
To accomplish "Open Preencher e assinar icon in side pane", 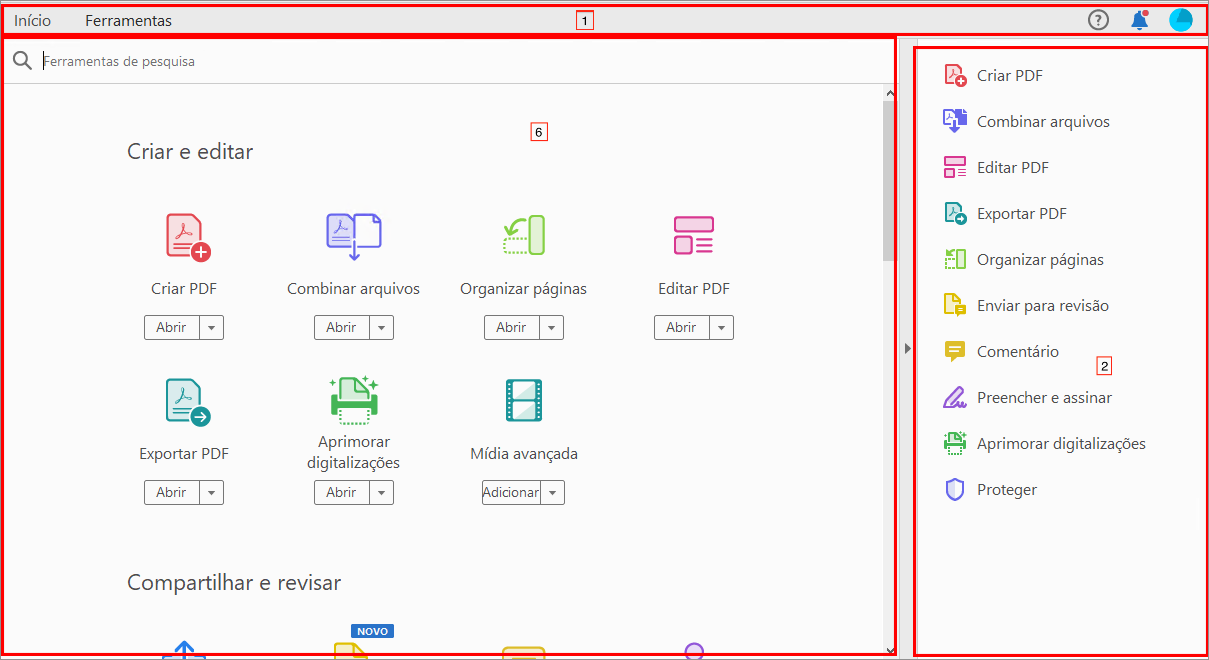I will pyautogui.click(x=955, y=397).
